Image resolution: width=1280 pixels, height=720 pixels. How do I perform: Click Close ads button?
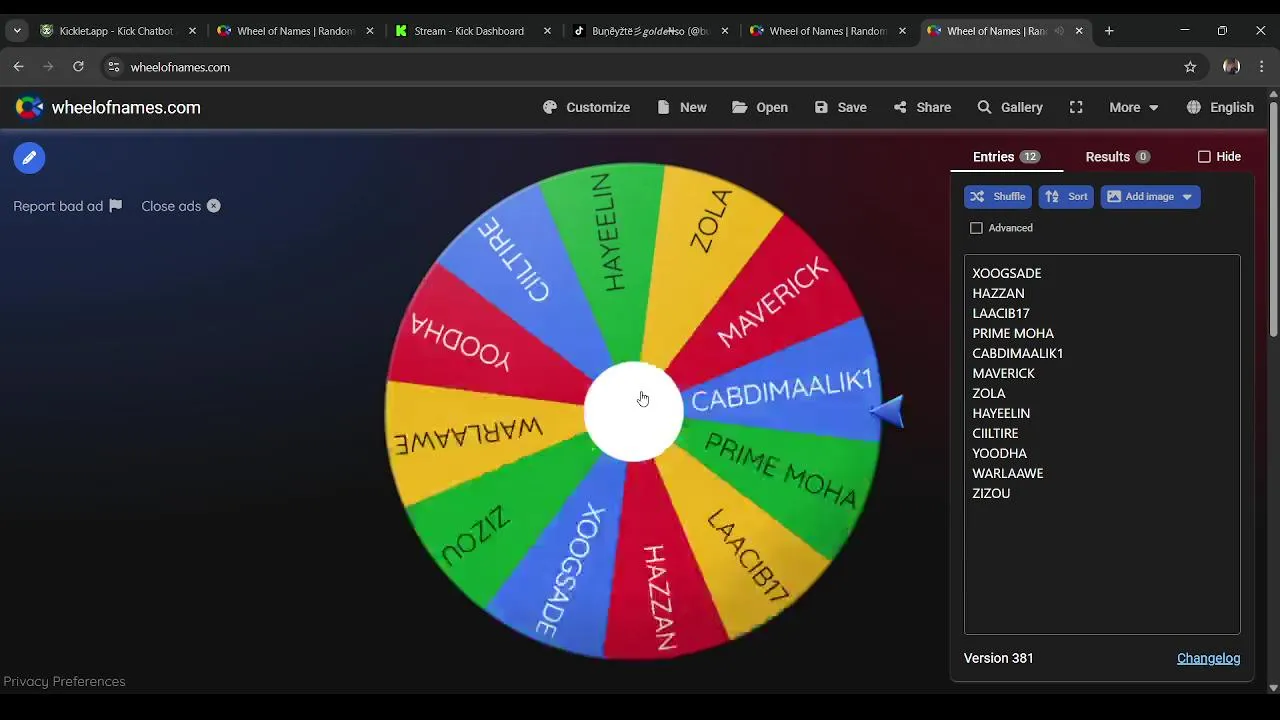click(181, 206)
